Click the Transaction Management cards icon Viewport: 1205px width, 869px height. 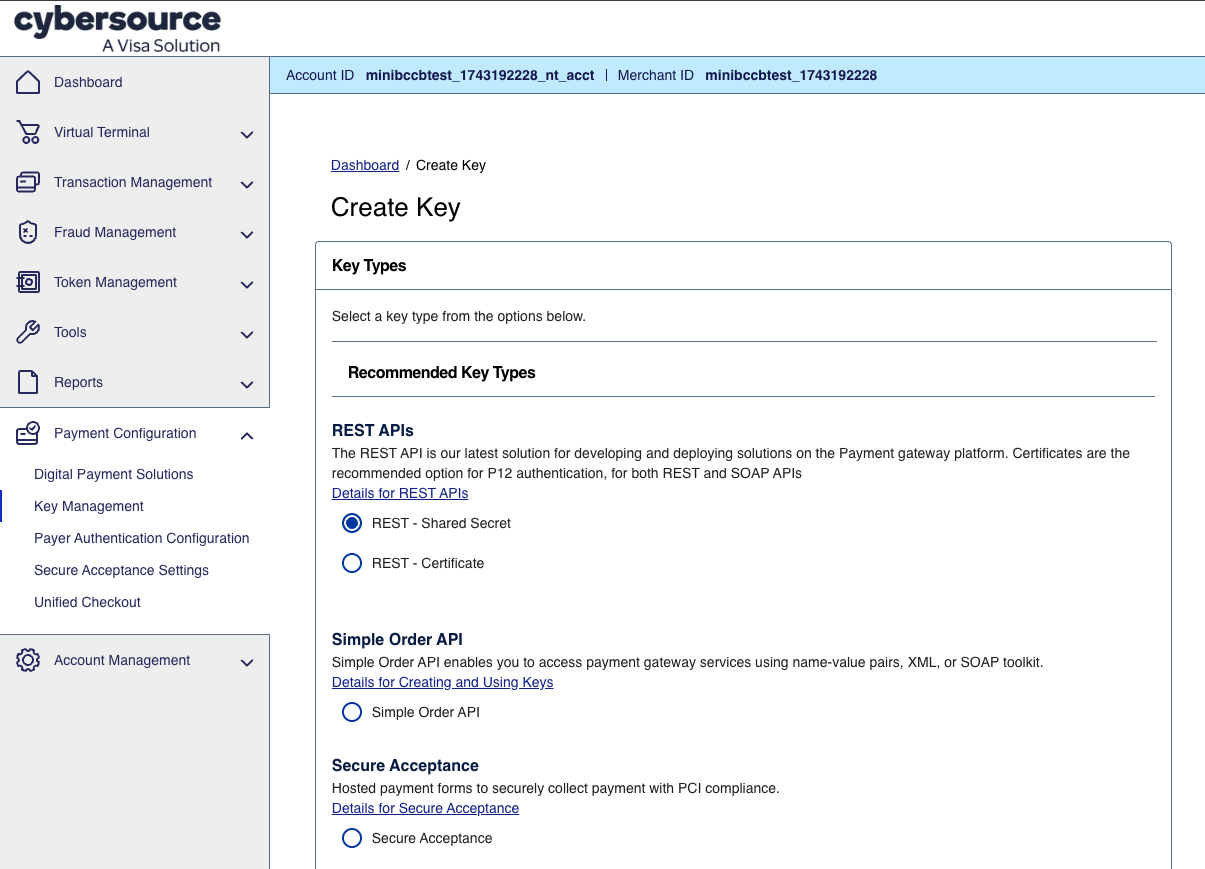(28, 182)
